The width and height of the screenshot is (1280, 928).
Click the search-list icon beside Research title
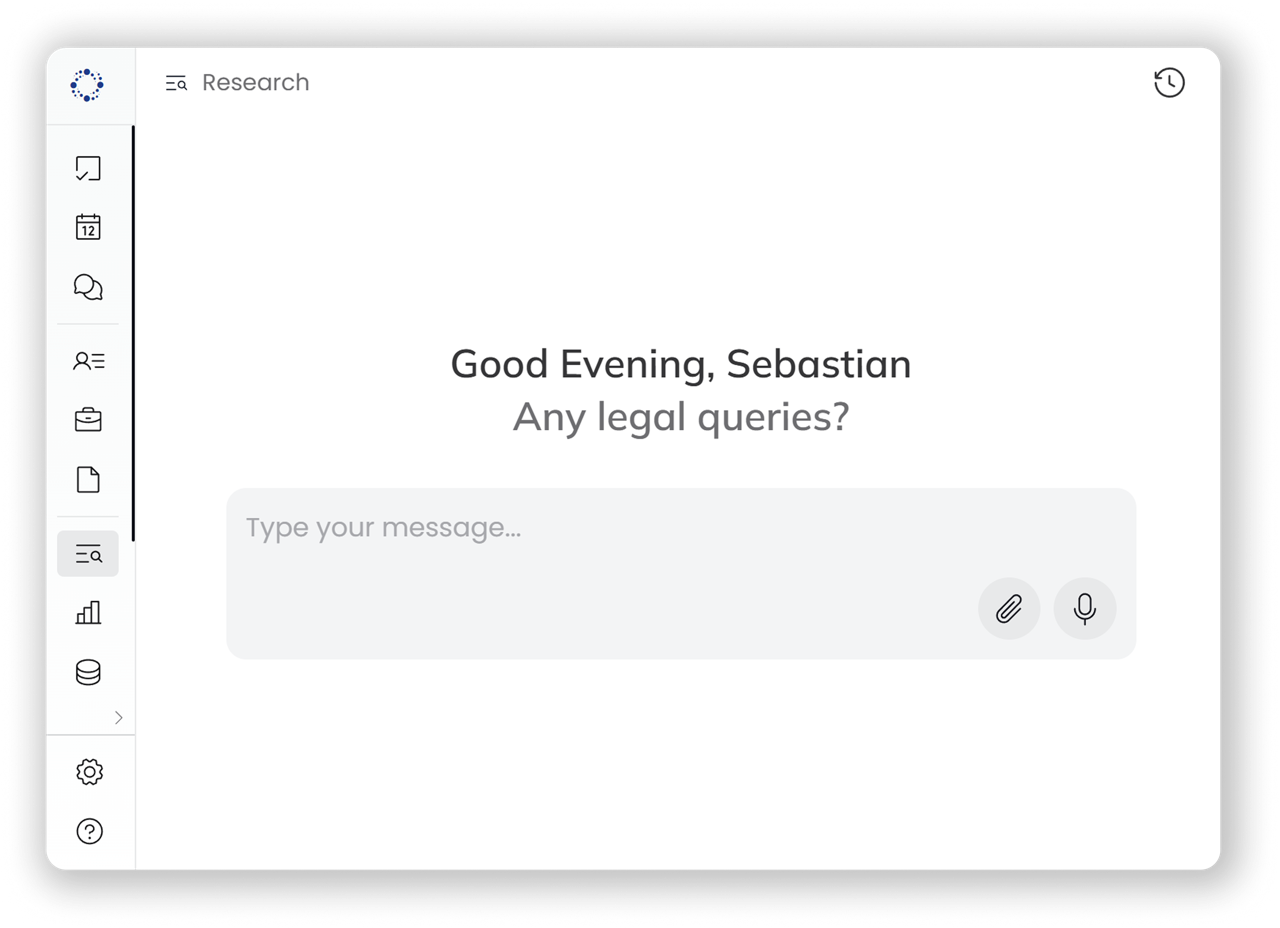click(176, 84)
